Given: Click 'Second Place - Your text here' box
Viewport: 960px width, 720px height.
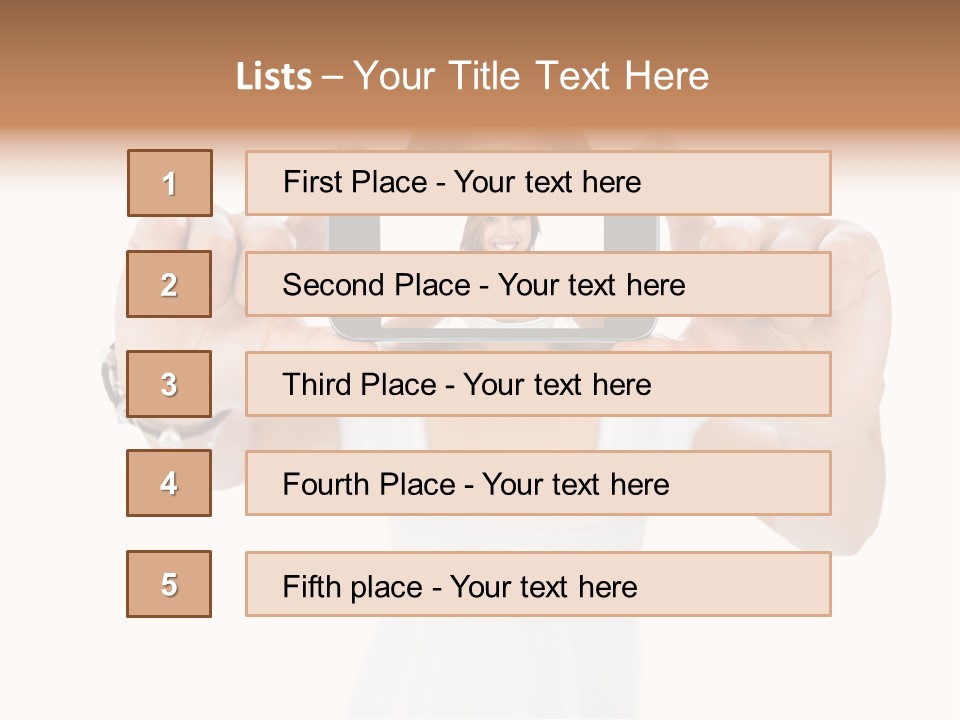Looking at the screenshot, I should [x=538, y=284].
